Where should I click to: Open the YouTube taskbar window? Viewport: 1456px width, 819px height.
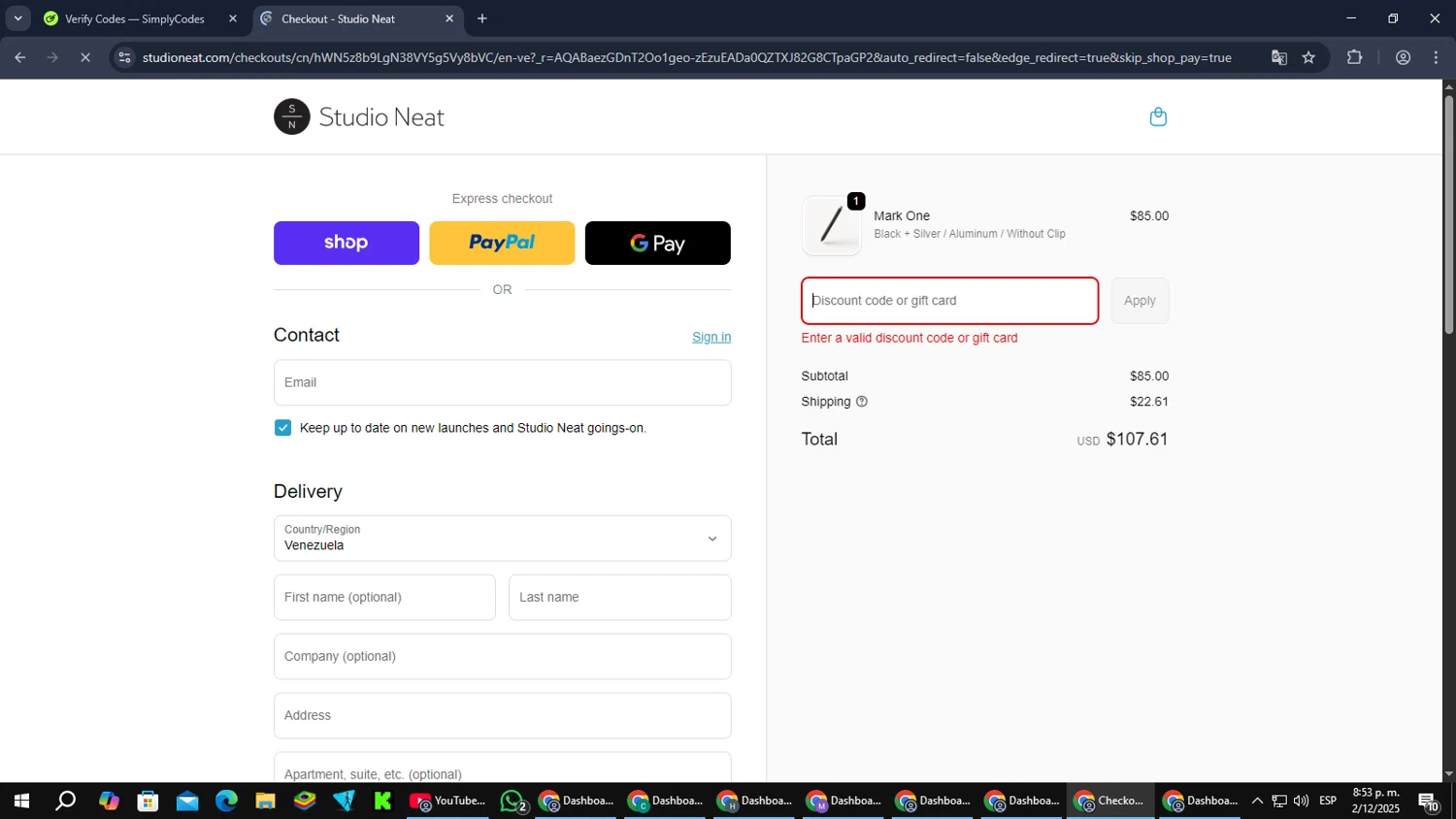(x=447, y=801)
